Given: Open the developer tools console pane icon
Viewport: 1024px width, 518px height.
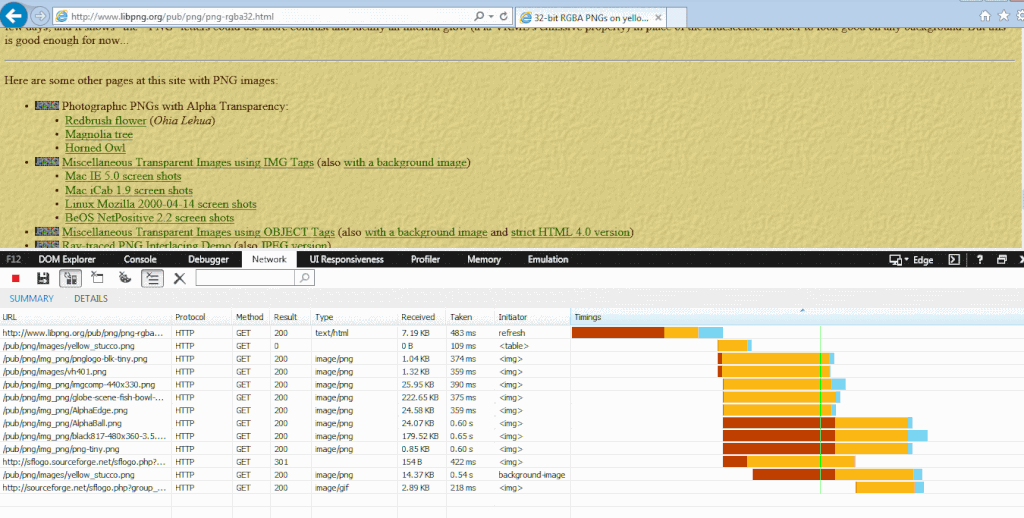Looking at the screenshot, I should coord(954,260).
